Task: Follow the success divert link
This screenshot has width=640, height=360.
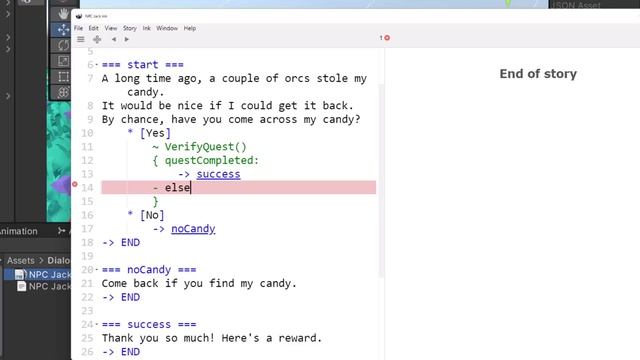Action: click(218, 174)
